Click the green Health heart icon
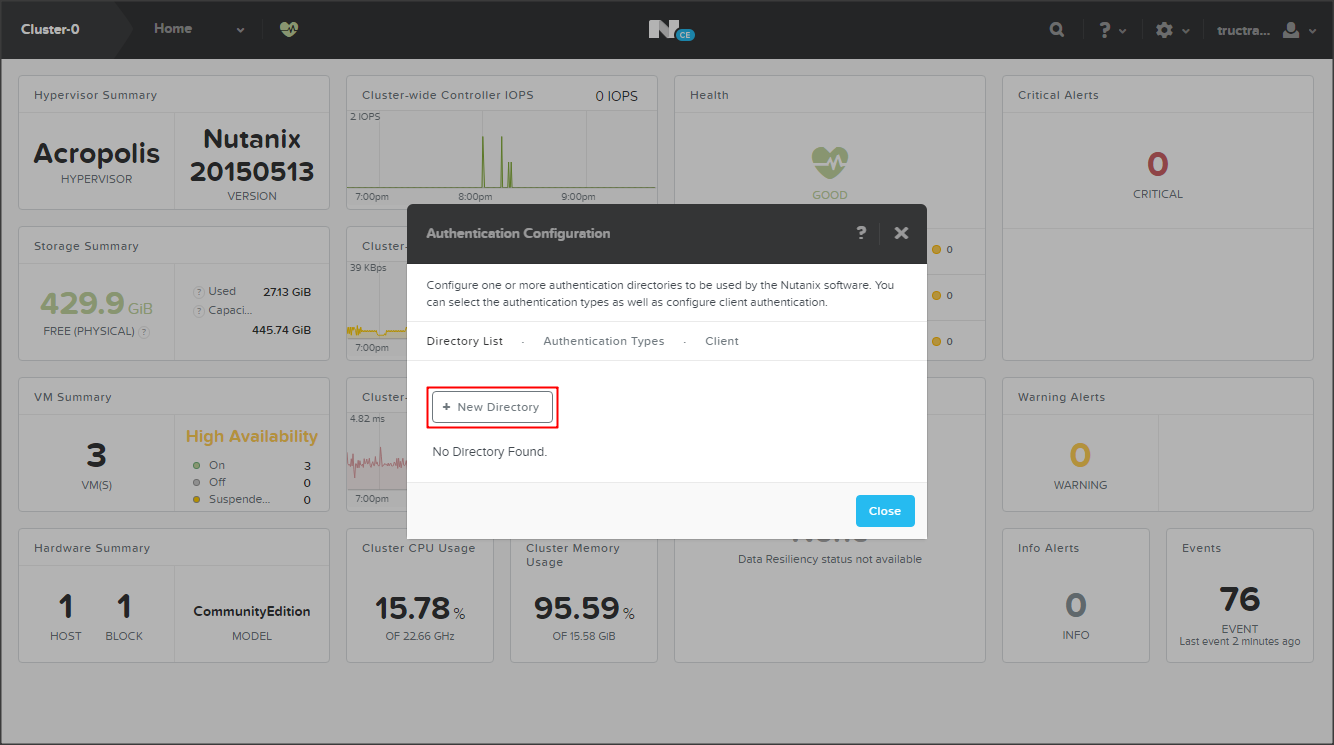Screen dimensions: 1334x745 point(829,162)
